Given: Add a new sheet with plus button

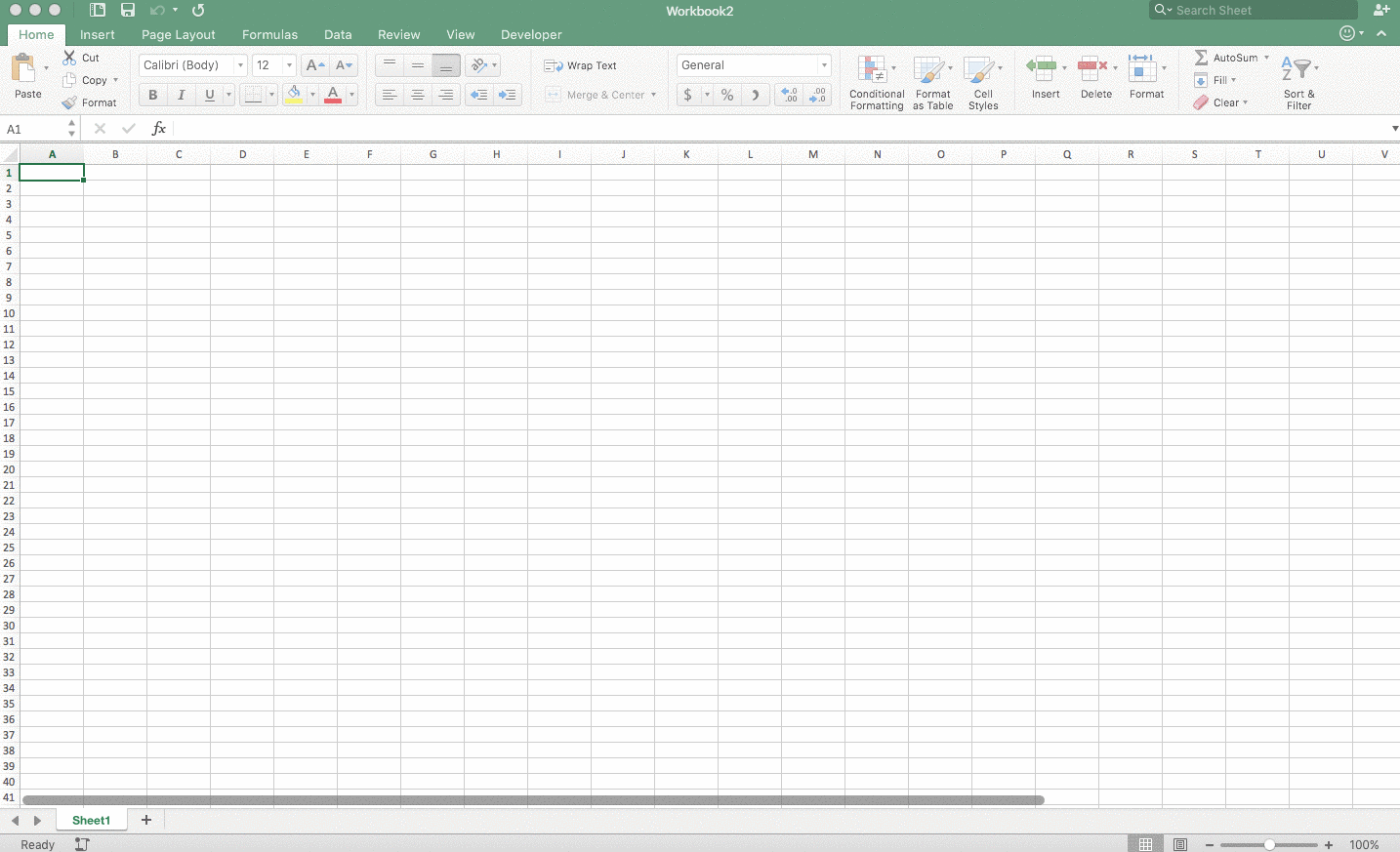Looking at the screenshot, I should coord(146,820).
